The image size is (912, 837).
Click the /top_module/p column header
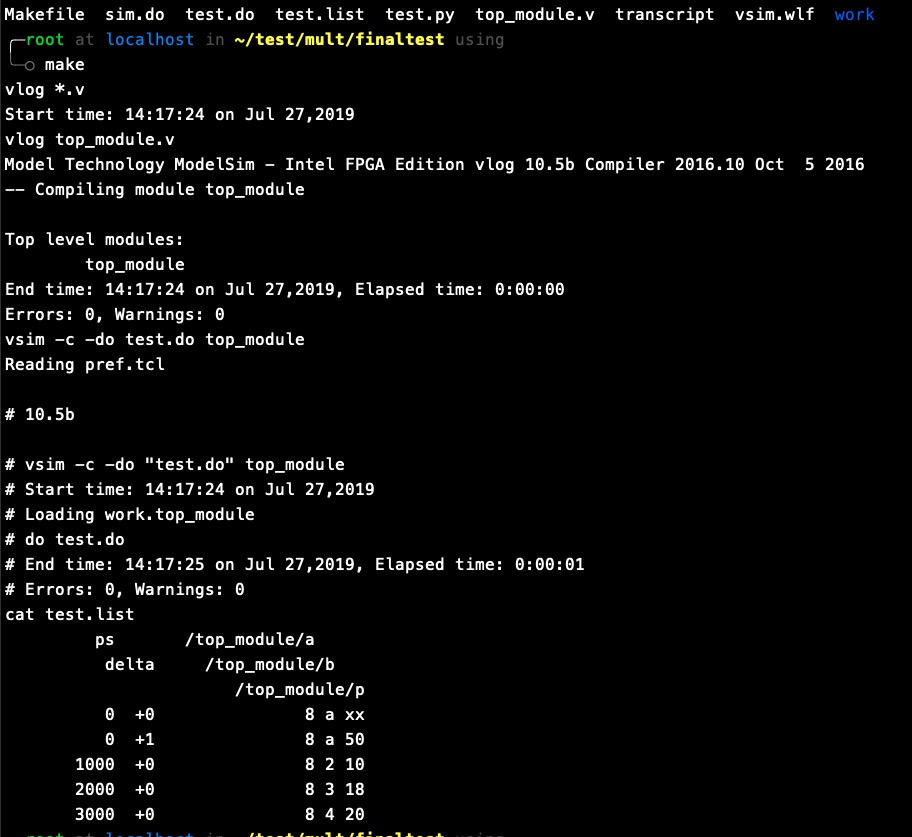299,690
